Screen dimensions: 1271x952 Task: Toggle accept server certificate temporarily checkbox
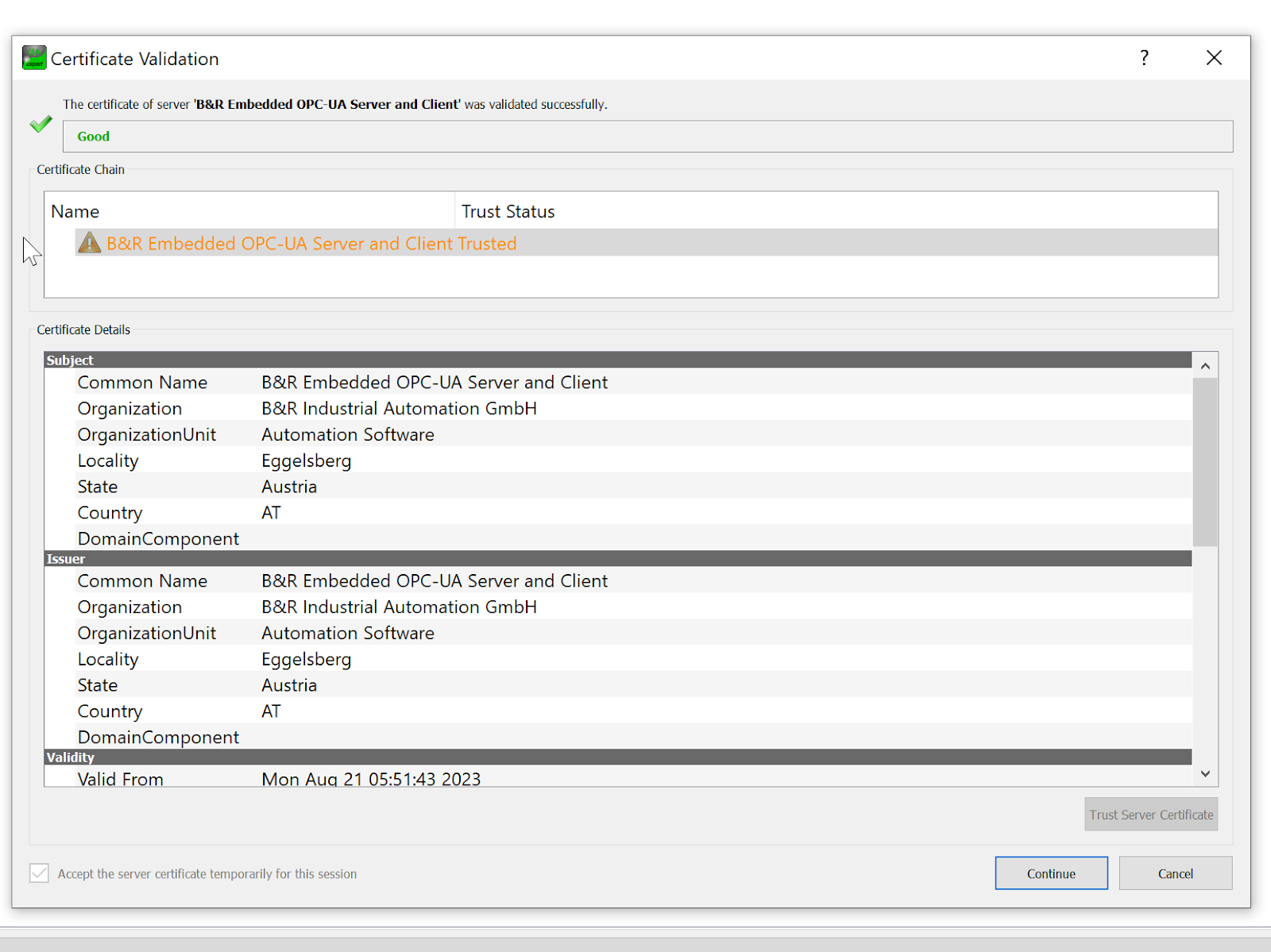[39, 873]
